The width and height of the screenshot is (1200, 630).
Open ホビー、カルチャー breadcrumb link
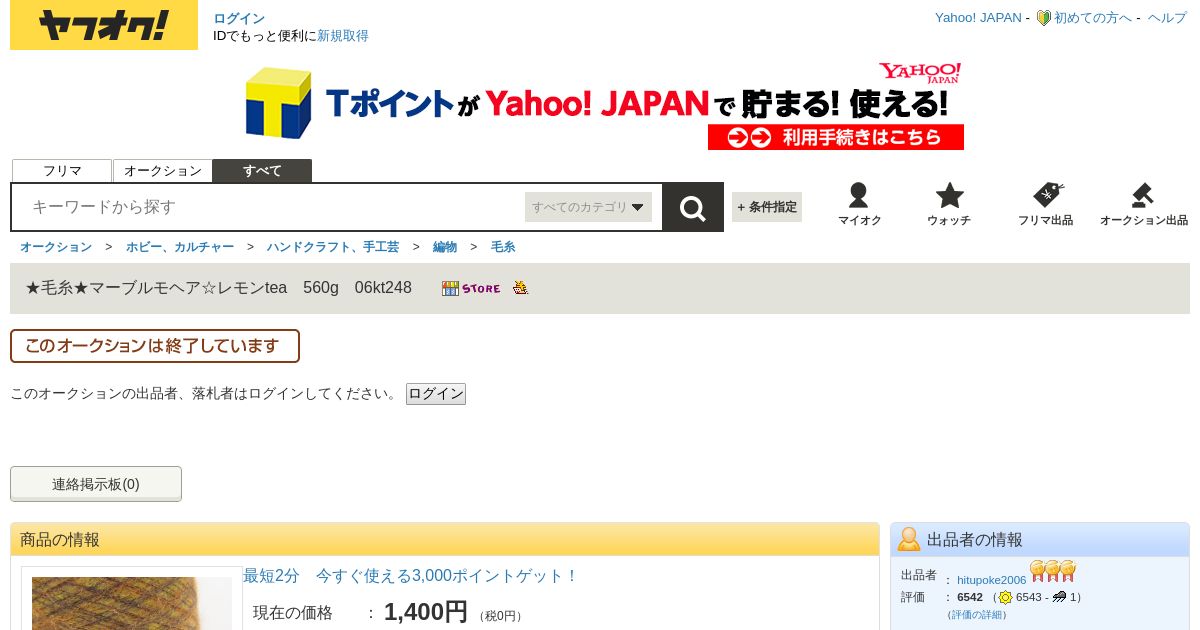180,247
